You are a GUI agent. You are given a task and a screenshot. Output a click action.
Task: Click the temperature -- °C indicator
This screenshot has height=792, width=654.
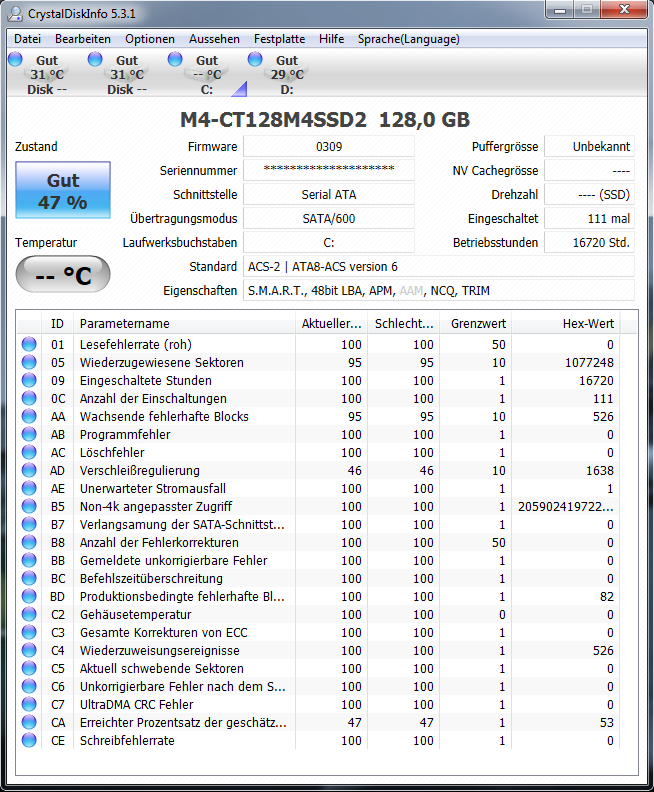pos(63,274)
